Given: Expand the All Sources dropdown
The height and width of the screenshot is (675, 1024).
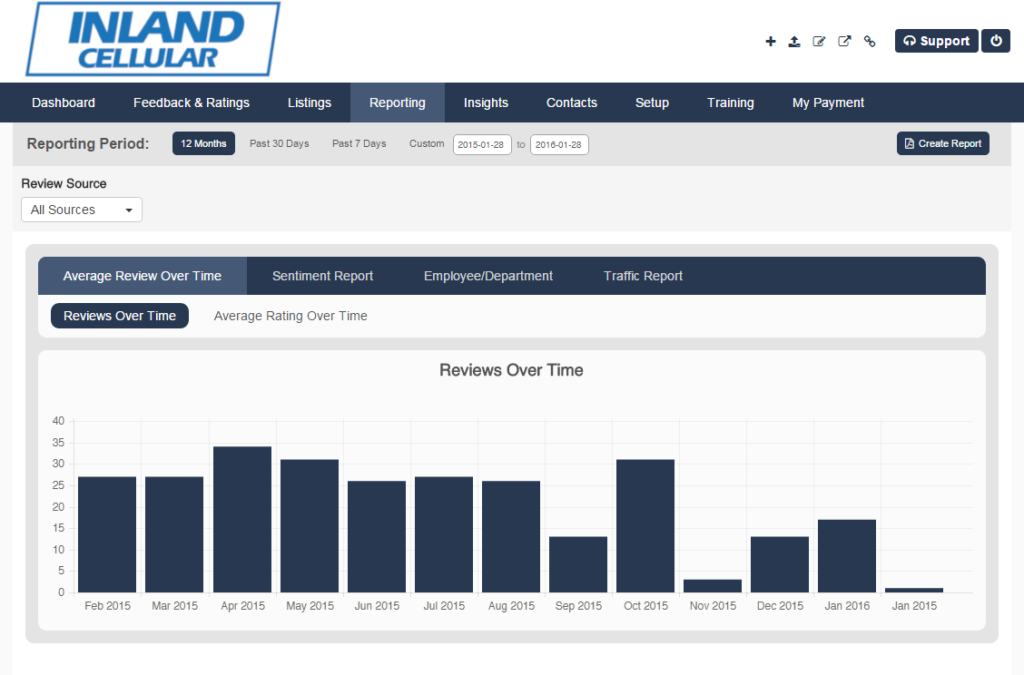Looking at the screenshot, I should pos(82,210).
